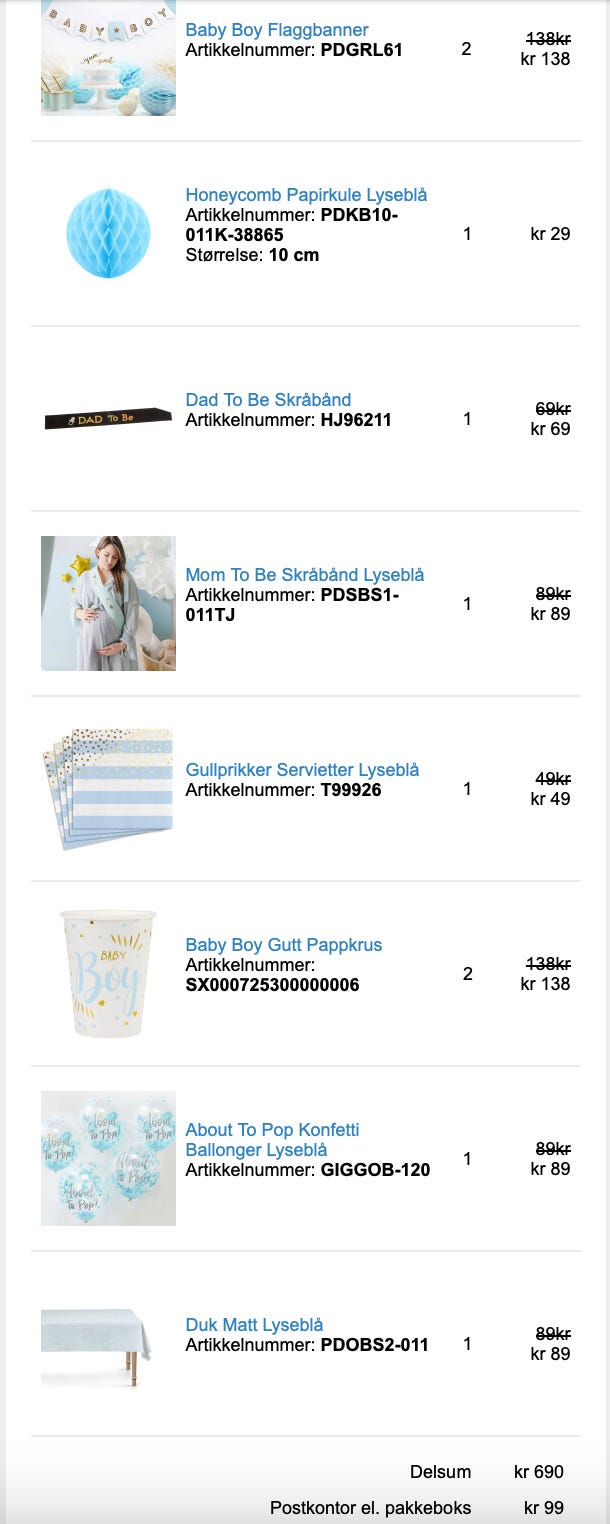Open Honeycomb Papirkule Lyseblå link
Screen dimensions: 610x1524
tap(306, 195)
